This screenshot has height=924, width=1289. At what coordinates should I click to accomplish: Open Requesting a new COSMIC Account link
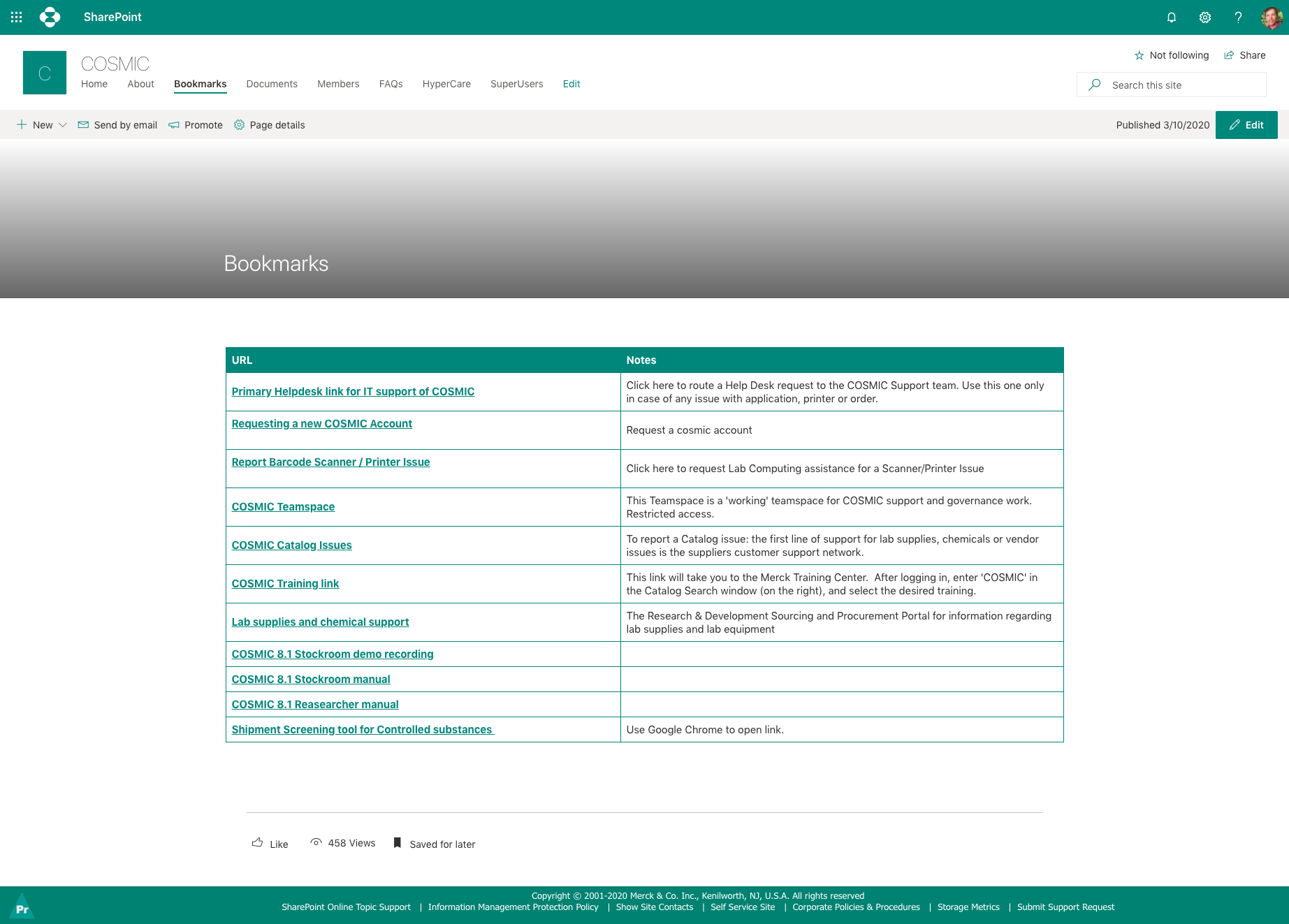[322, 424]
